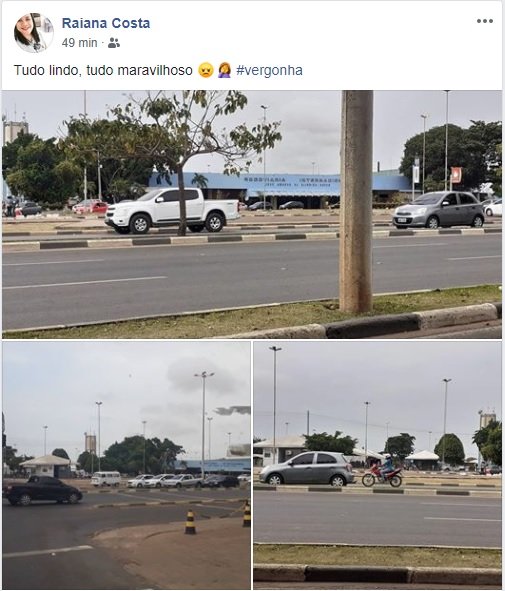This screenshot has height=591, width=505.
Task: Click the concrete pole in the top photo
Action: [x=356, y=202]
